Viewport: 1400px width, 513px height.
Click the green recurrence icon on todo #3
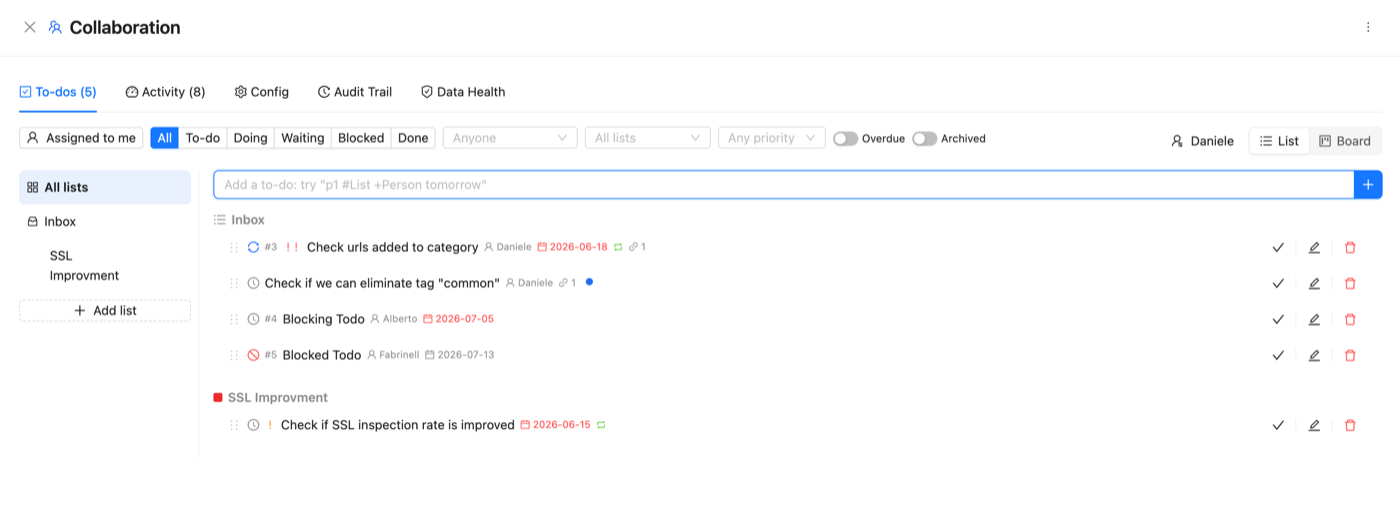[x=618, y=247]
